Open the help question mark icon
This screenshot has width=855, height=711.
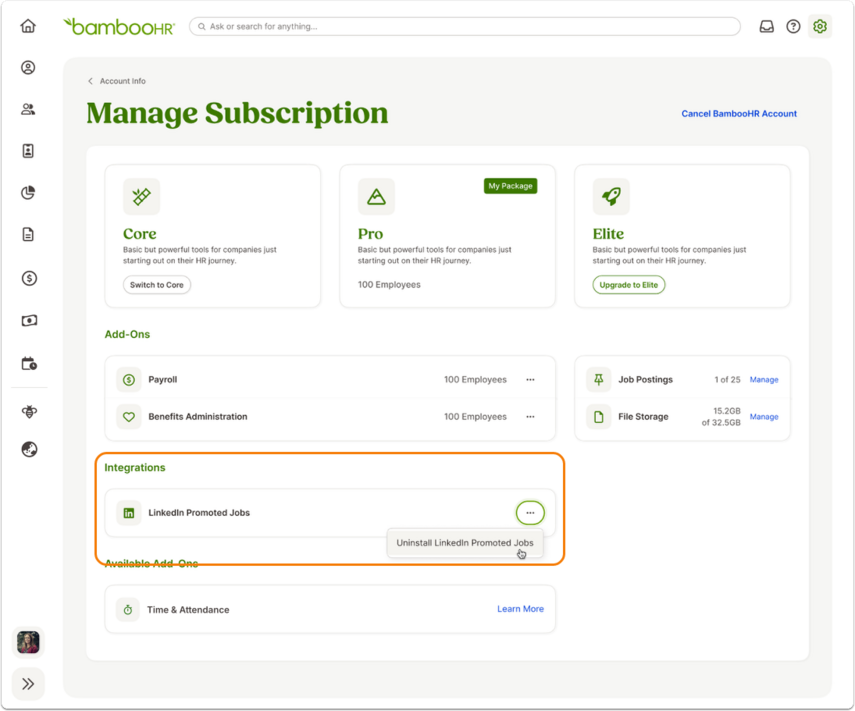pyautogui.click(x=793, y=26)
